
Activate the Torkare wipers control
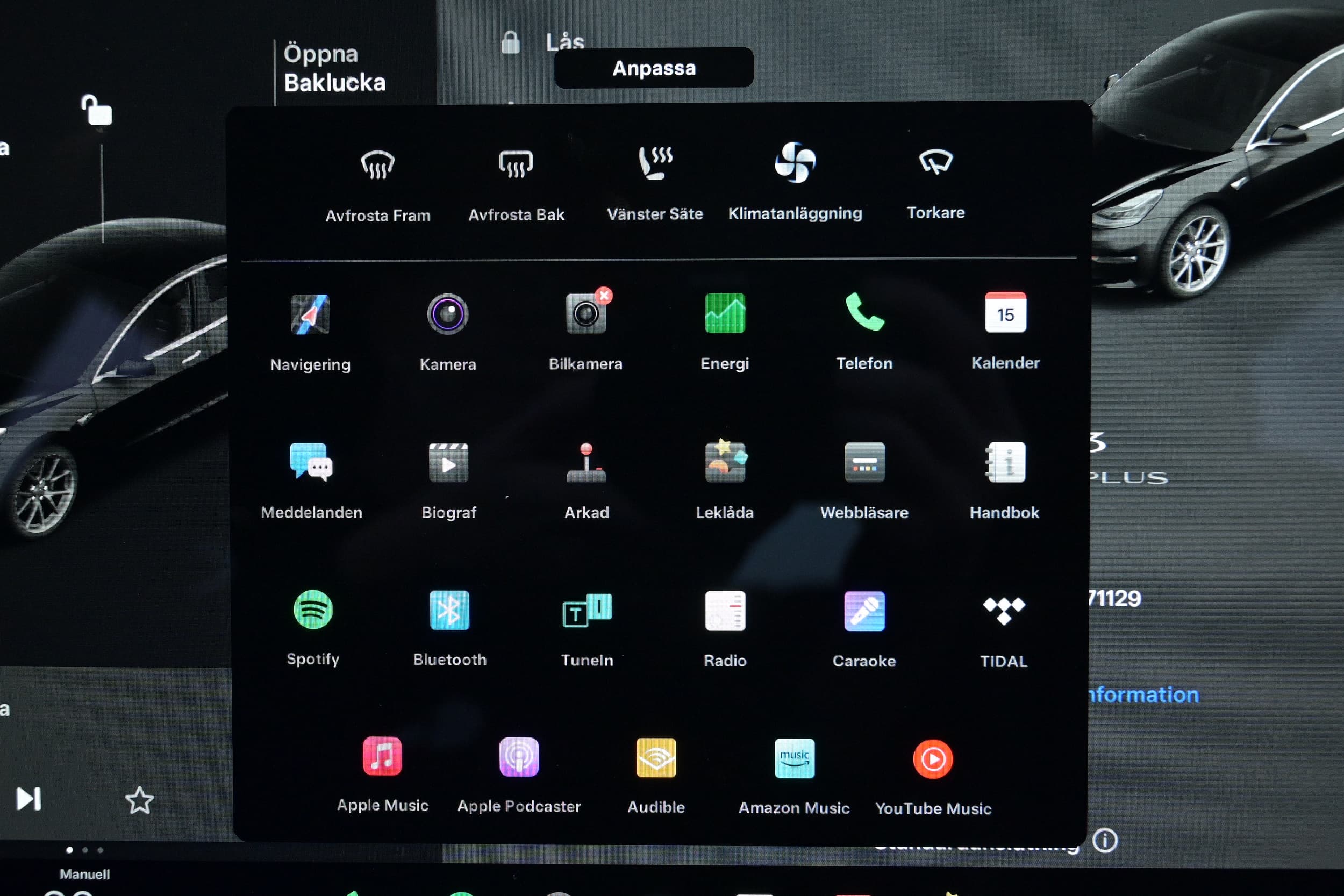935,162
